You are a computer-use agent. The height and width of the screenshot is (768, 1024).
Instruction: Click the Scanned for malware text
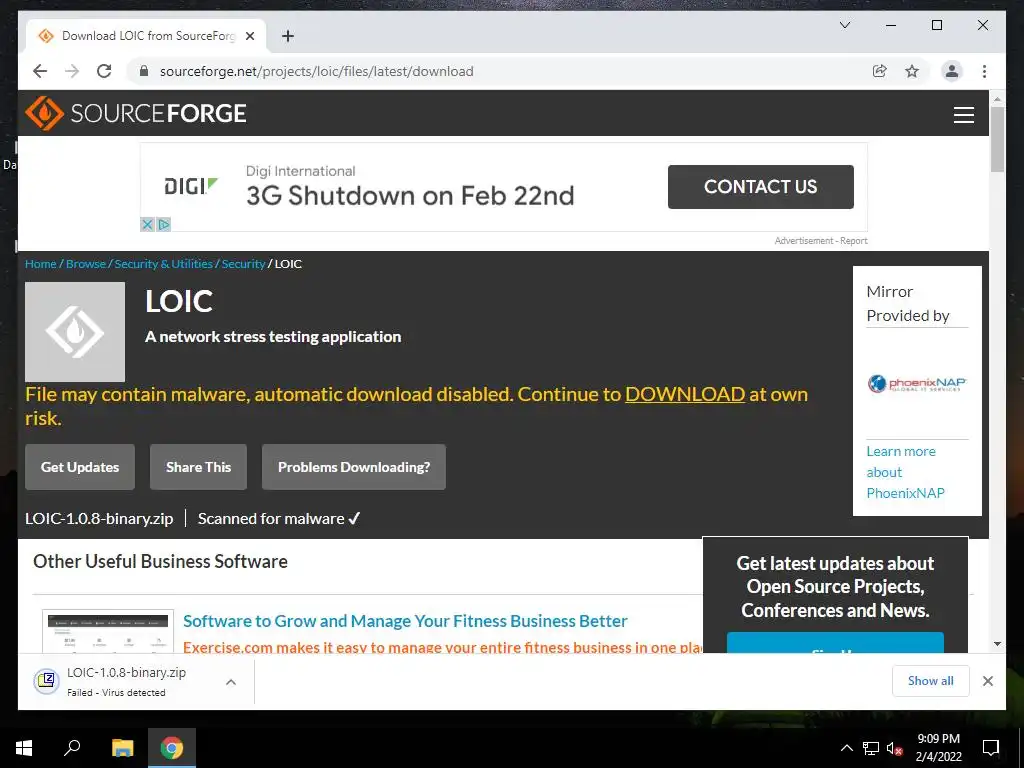tap(279, 519)
